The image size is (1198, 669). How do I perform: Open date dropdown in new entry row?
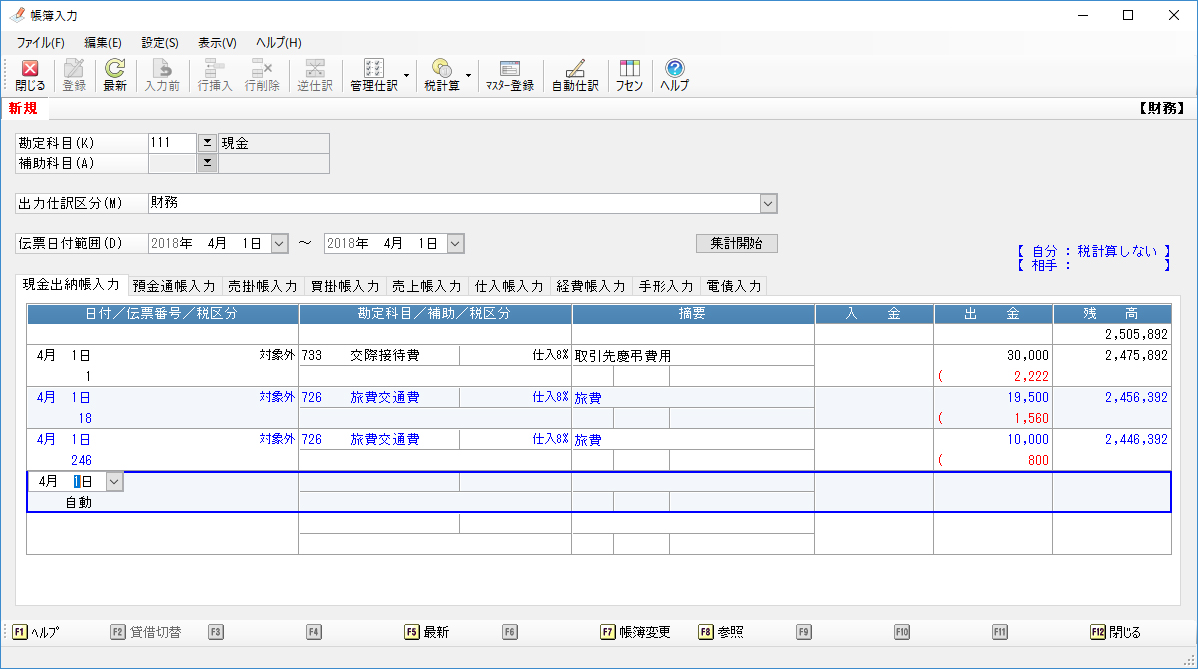point(114,482)
